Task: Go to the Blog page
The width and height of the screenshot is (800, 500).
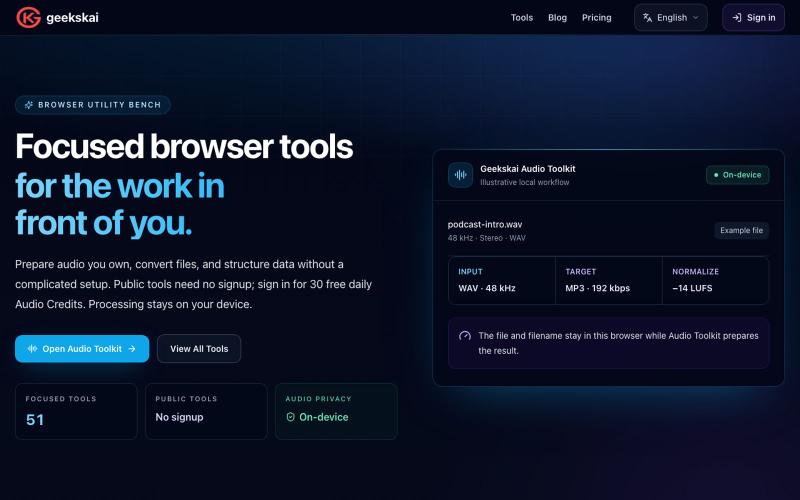Action: pos(557,17)
